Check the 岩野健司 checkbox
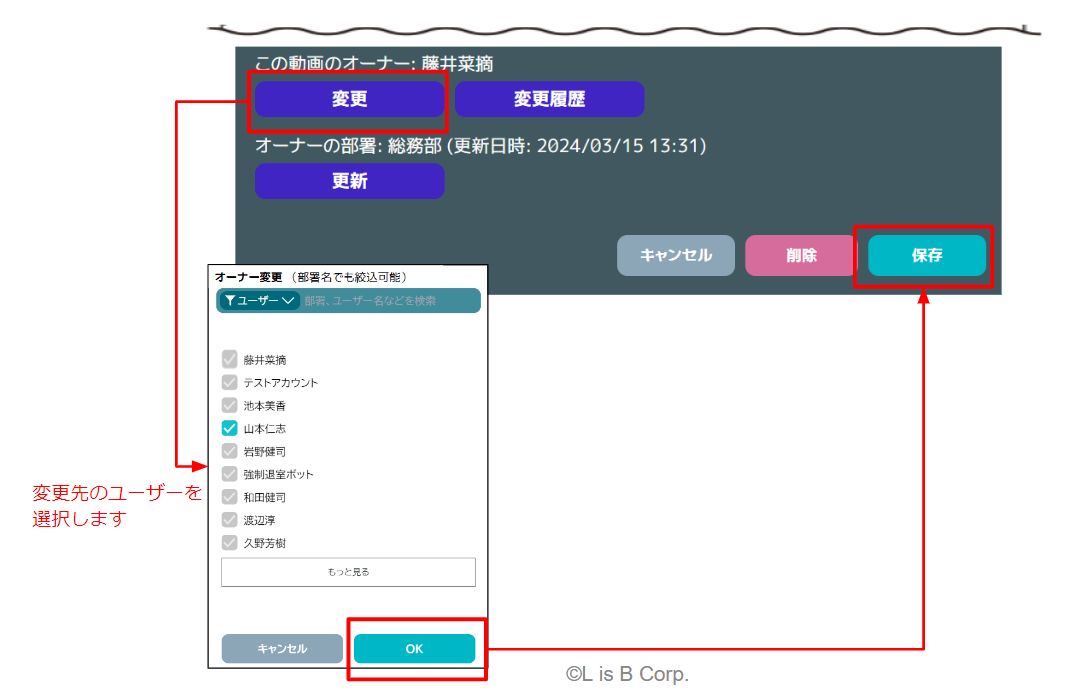1070x694 pixels. click(229, 451)
